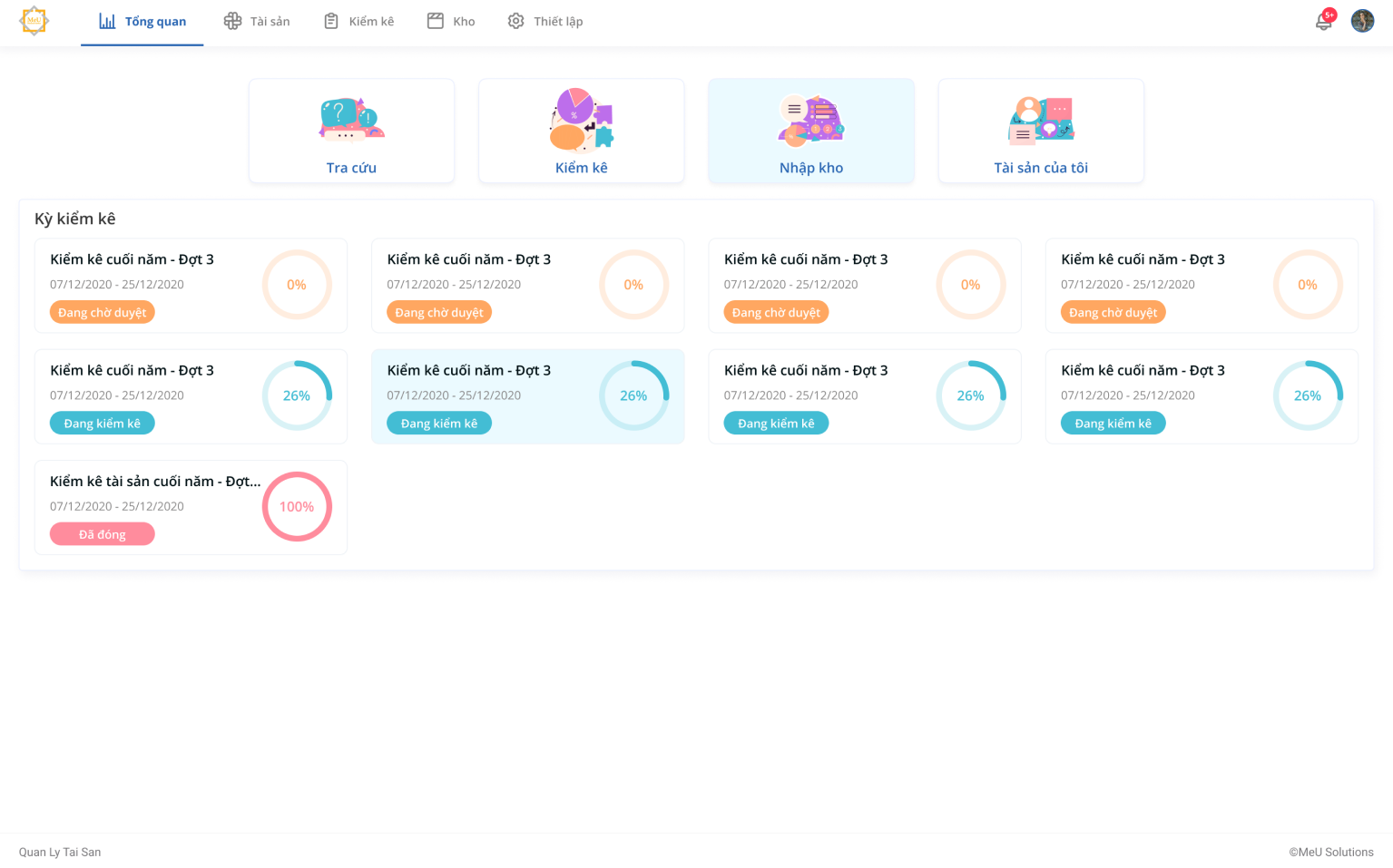
Task: Click the MeU logo in top-left corner
Action: [34, 21]
